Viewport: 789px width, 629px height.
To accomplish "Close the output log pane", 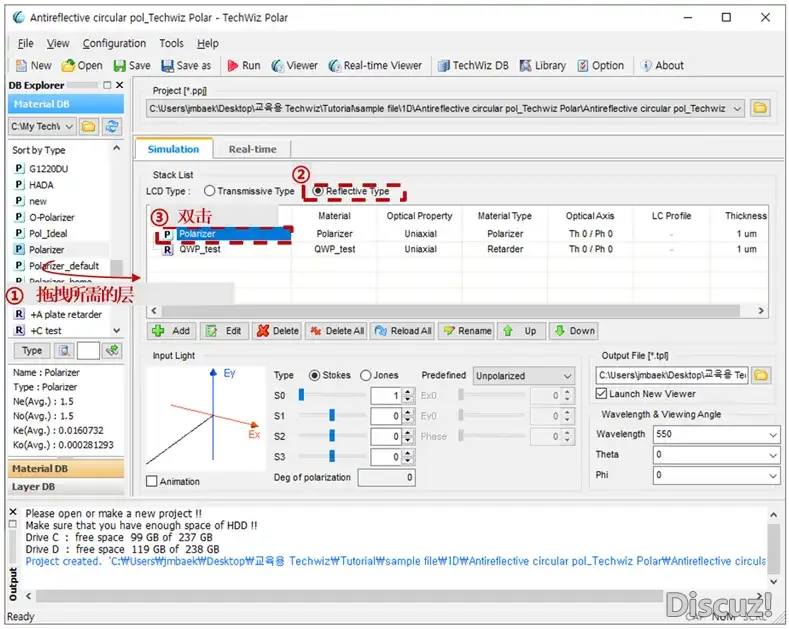I will 13,512.
